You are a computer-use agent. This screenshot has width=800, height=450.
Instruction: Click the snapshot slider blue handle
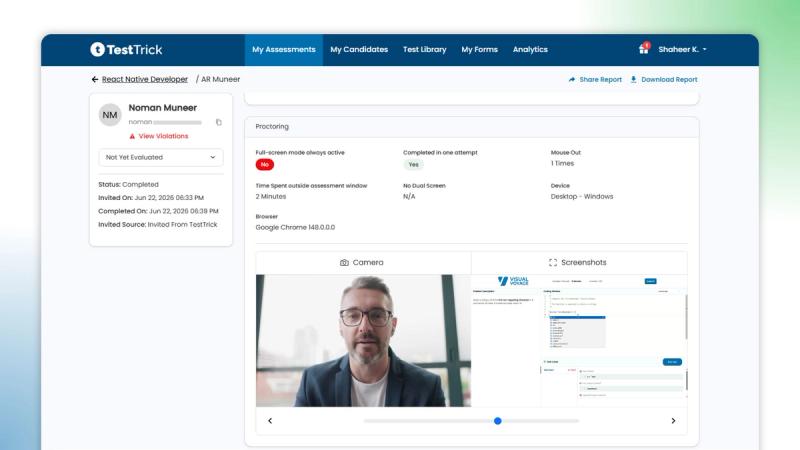click(497, 421)
